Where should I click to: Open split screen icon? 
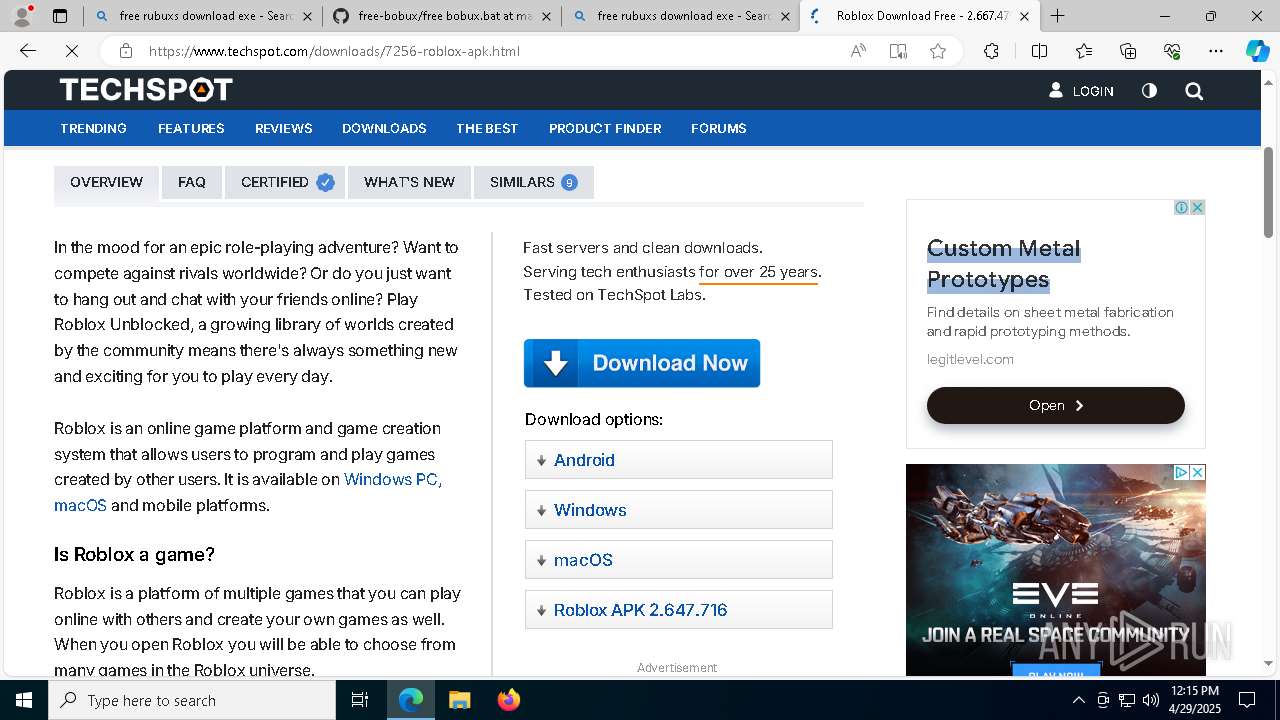[x=1039, y=51]
